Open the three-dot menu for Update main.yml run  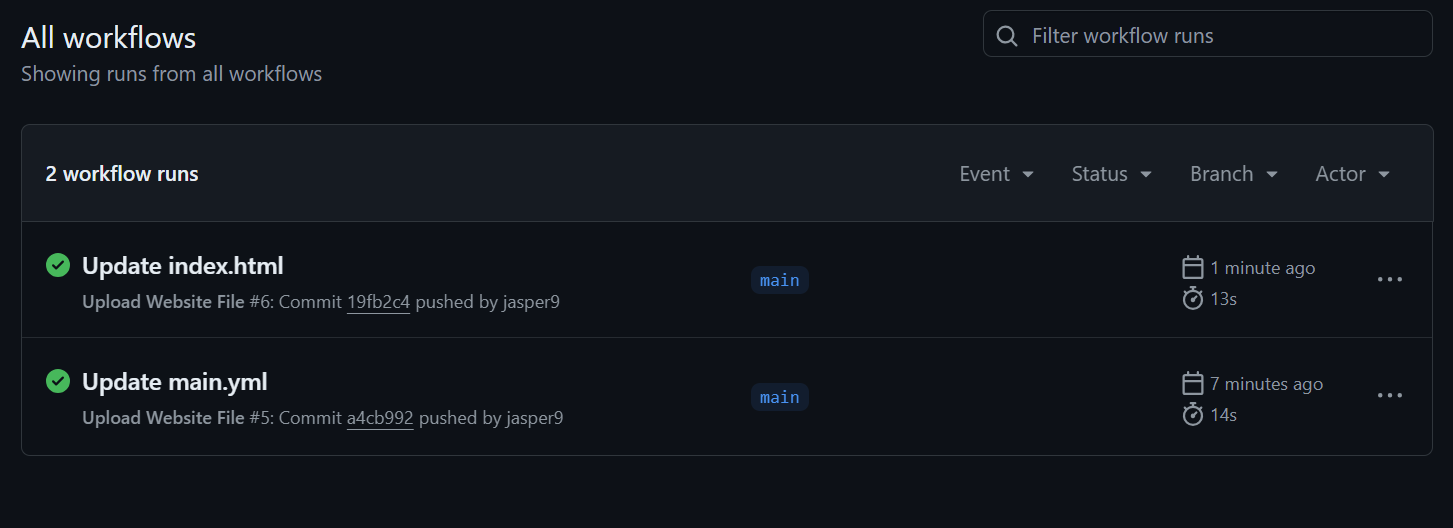pyautogui.click(x=1390, y=396)
